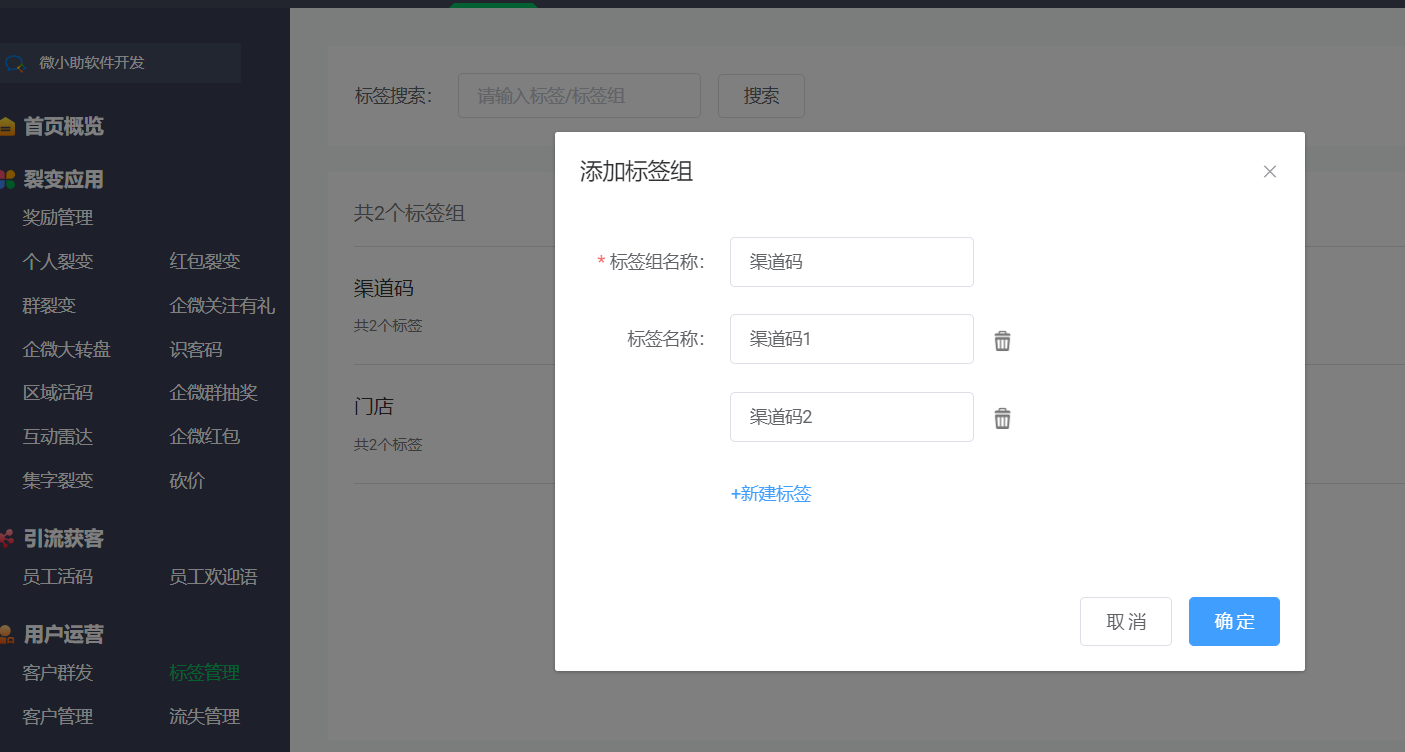Click the 门店 tag group title
The height and width of the screenshot is (752, 1405).
(374, 407)
